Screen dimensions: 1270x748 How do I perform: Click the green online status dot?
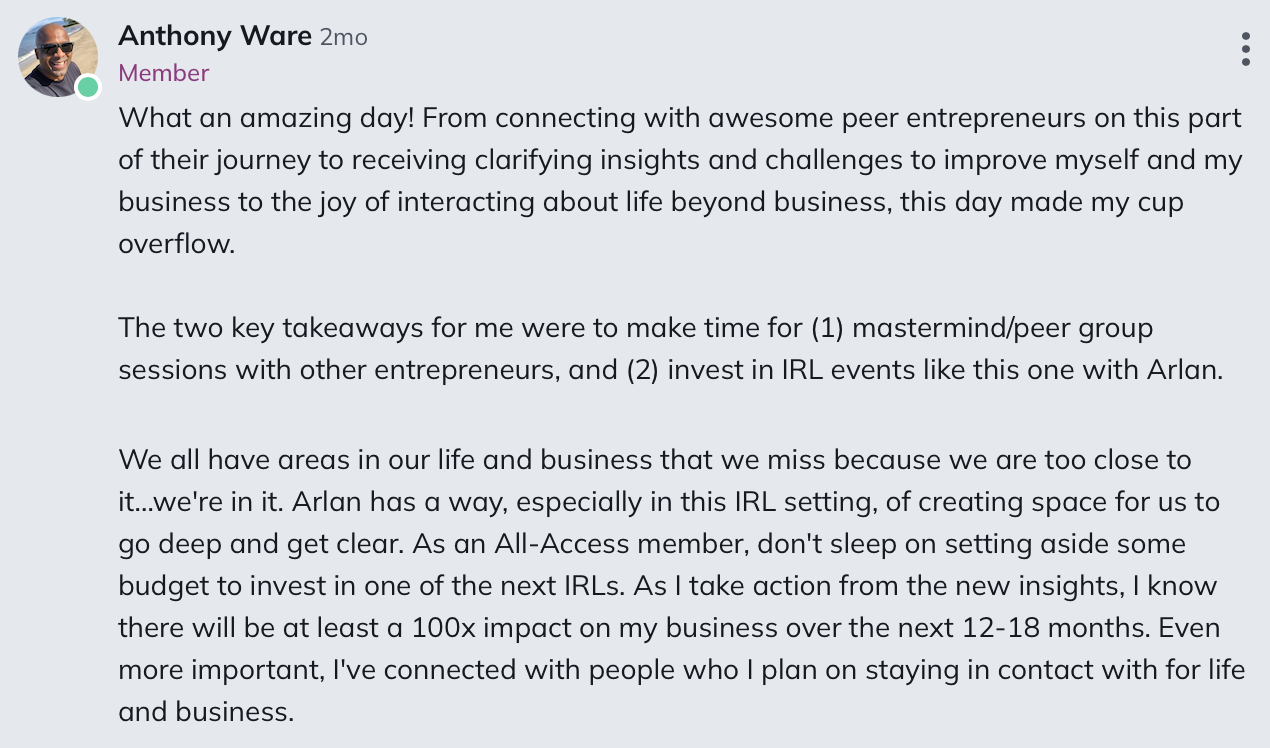(88, 87)
